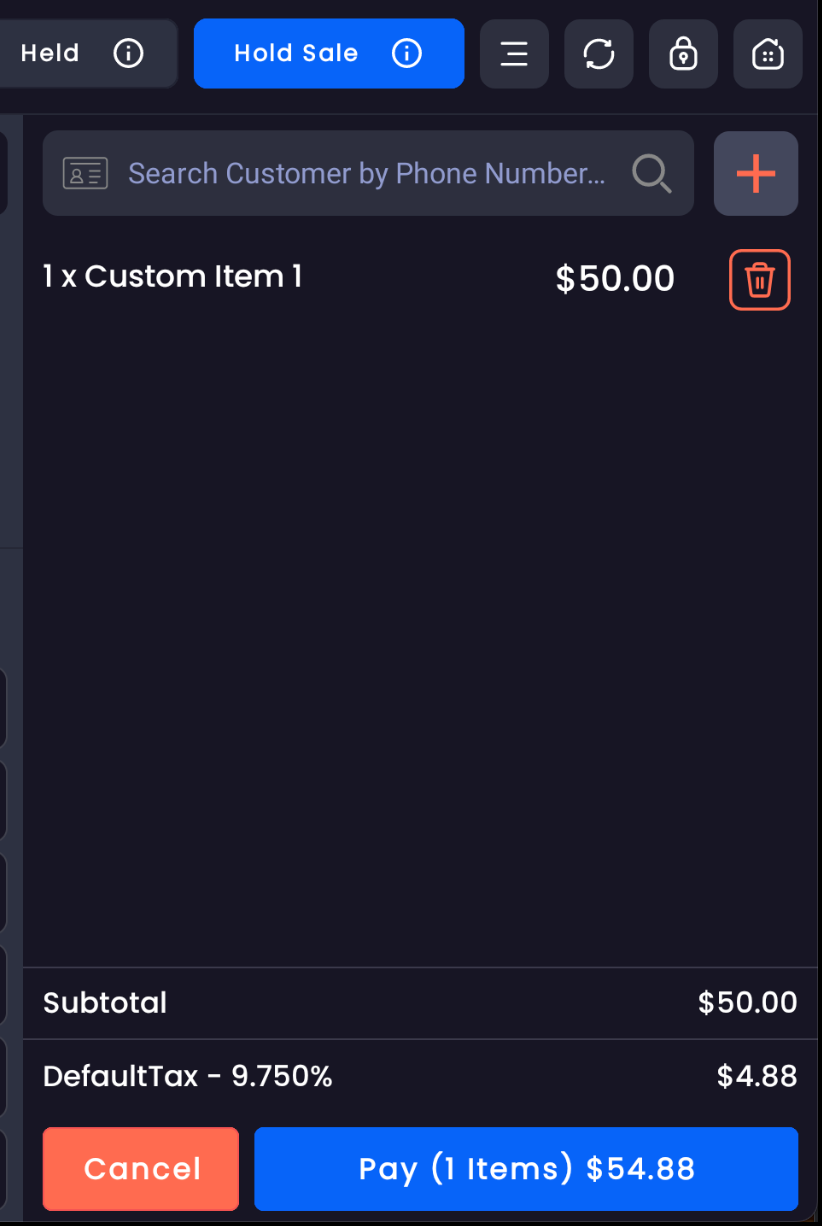Click the Subtotal label
The height and width of the screenshot is (1226, 822).
[105, 1003]
